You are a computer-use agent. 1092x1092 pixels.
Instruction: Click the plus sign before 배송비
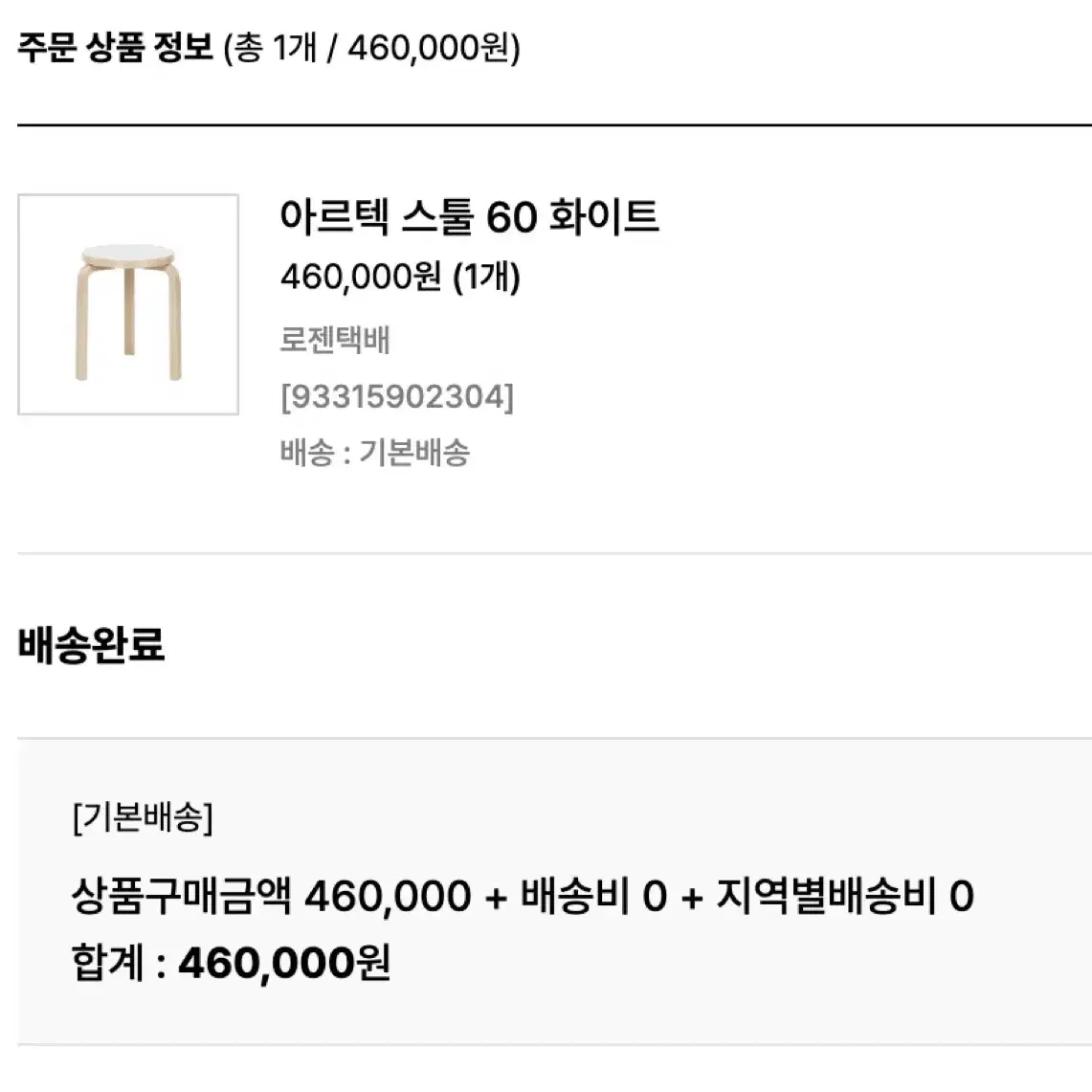tap(496, 899)
